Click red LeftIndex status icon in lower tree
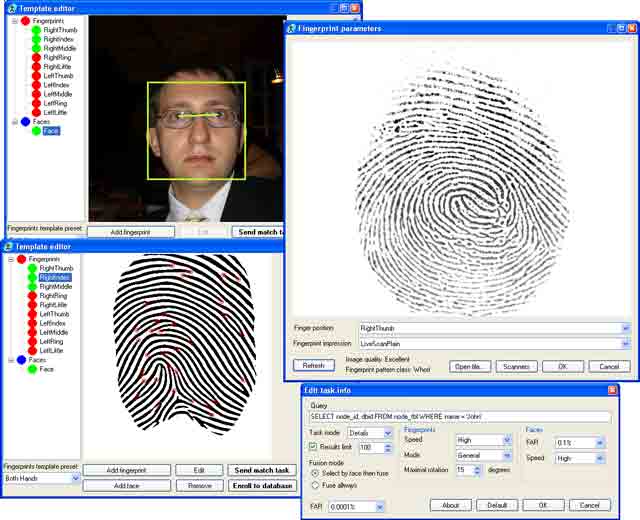This screenshot has width=640, height=520. point(33,323)
